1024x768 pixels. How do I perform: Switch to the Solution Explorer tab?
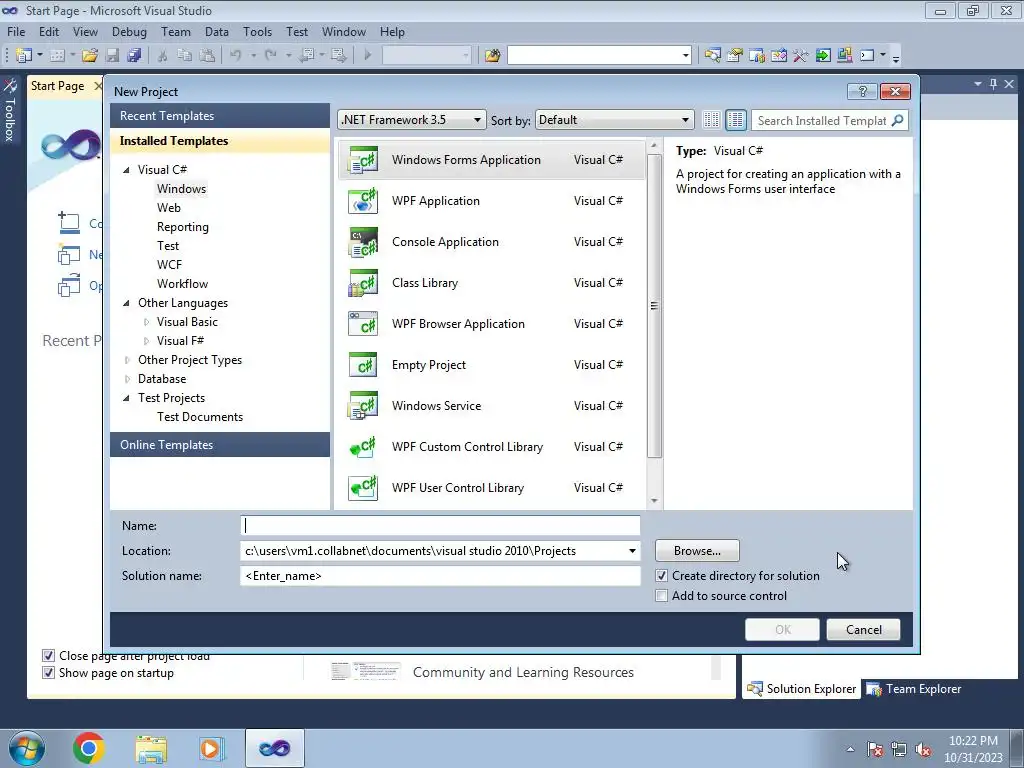[x=801, y=688]
